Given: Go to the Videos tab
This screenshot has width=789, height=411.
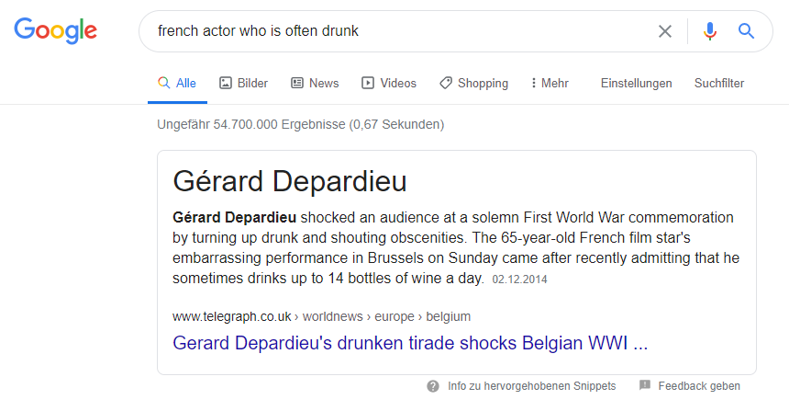Looking at the screenshot, I should (x=389, y=83).
